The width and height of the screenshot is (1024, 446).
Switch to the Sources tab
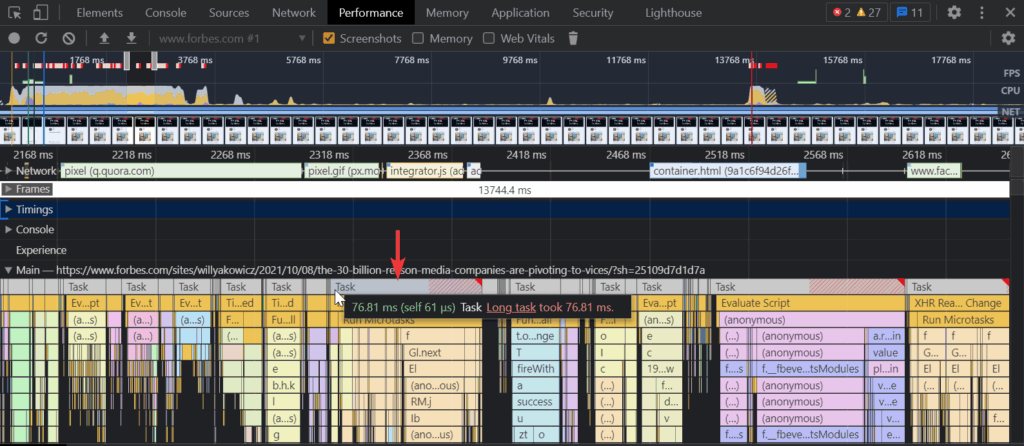(230, 12)
